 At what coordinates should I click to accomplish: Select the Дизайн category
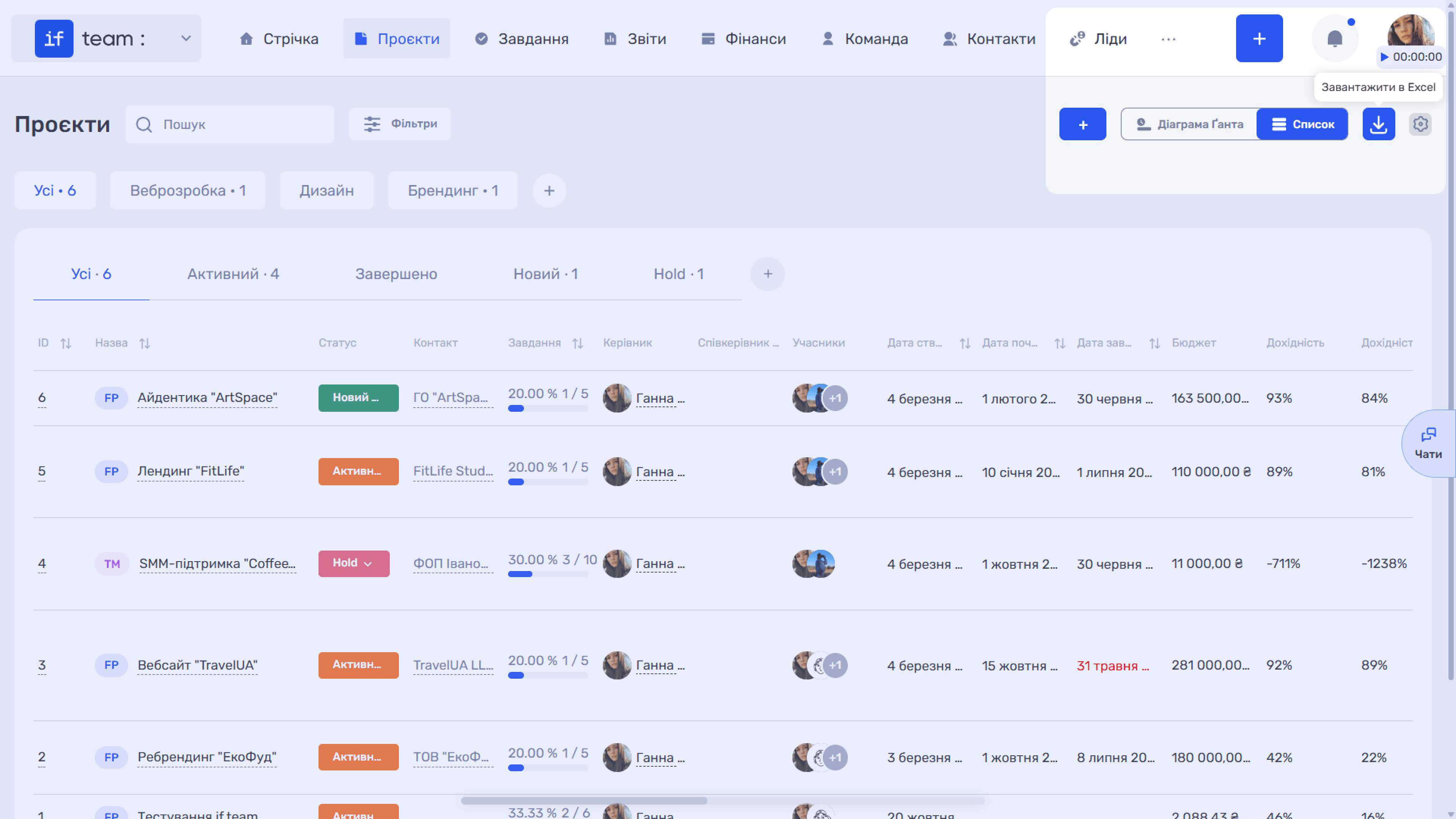pyautogui.click(x=327, y=190)
